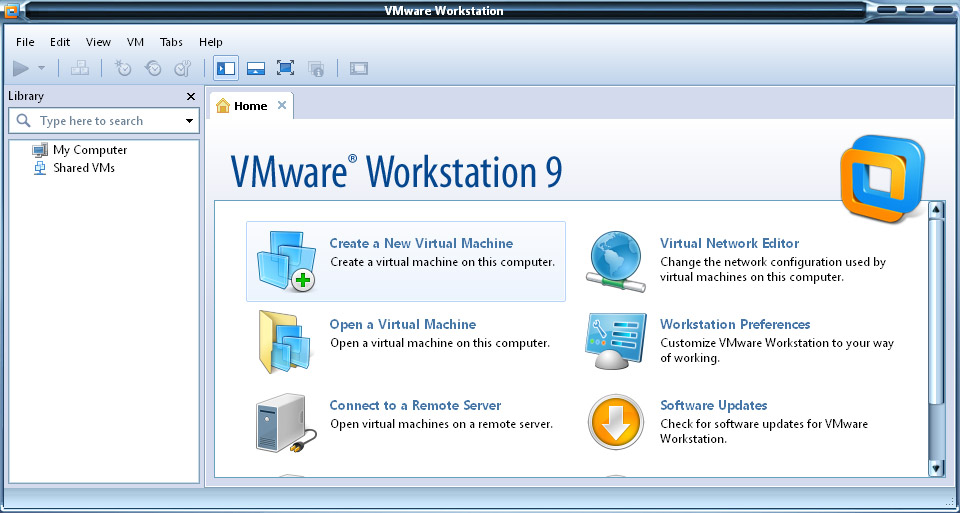This screenshot has width=960, height=513.
Task: Click the My Computer monitor icon
Action: [x=40, y=150]
